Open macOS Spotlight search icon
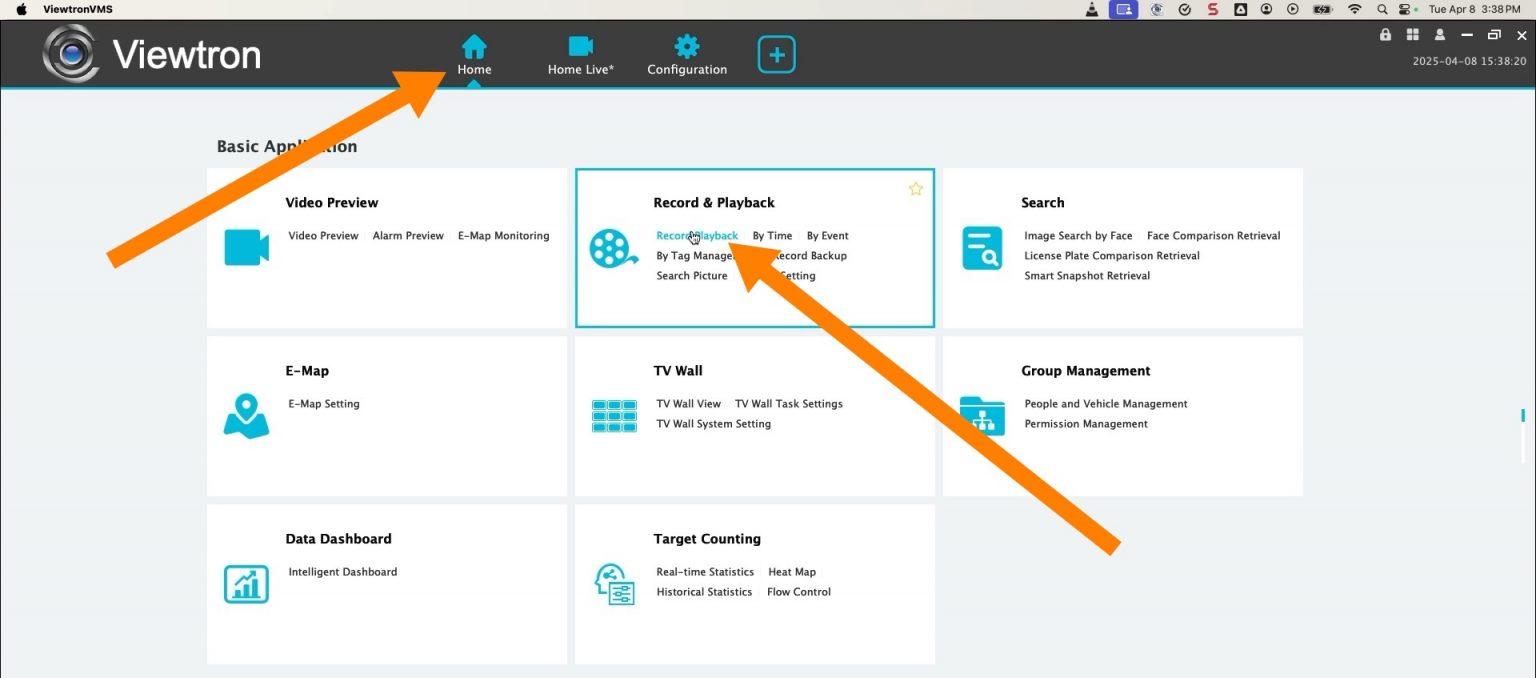Viewport: 1536px width, 678px height. [x=1382, y=9]
